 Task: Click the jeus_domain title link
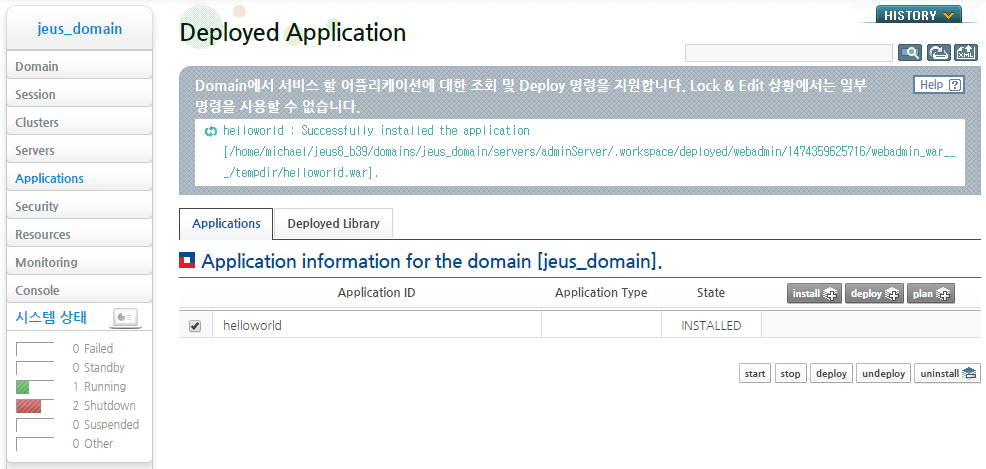point(79,29)
